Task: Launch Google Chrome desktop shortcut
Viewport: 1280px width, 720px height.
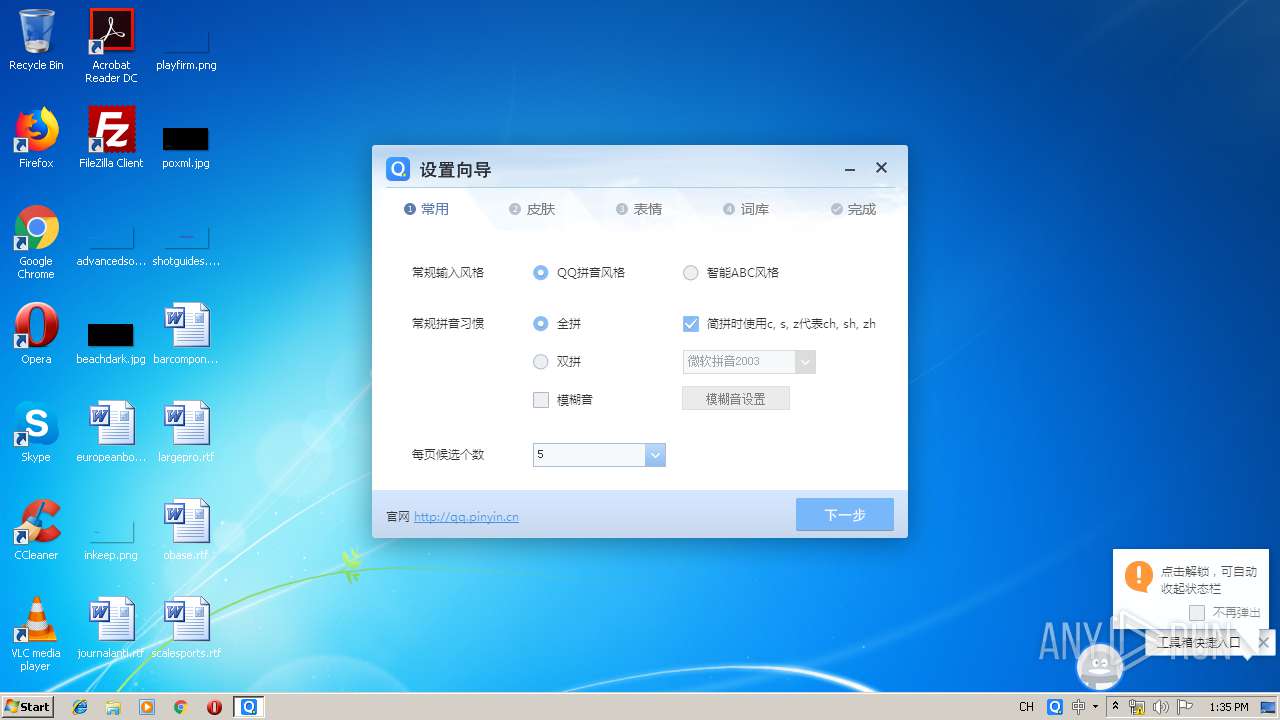Action: pyautogui.click(x=36, y=242)
